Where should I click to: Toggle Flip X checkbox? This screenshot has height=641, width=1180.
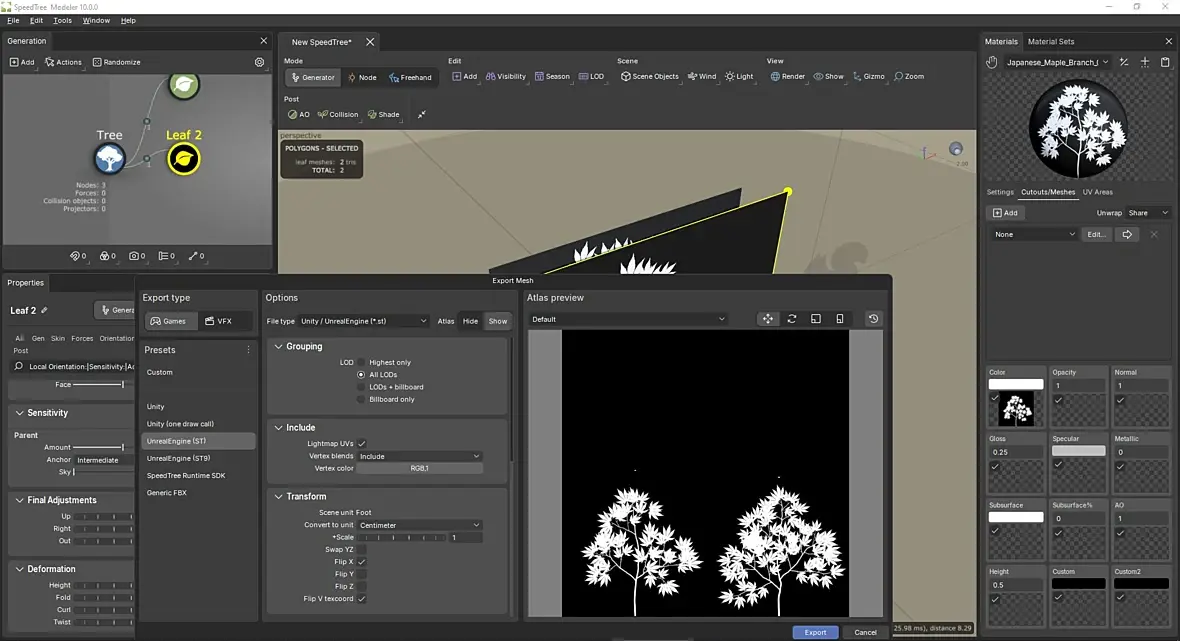coord(362,562)
